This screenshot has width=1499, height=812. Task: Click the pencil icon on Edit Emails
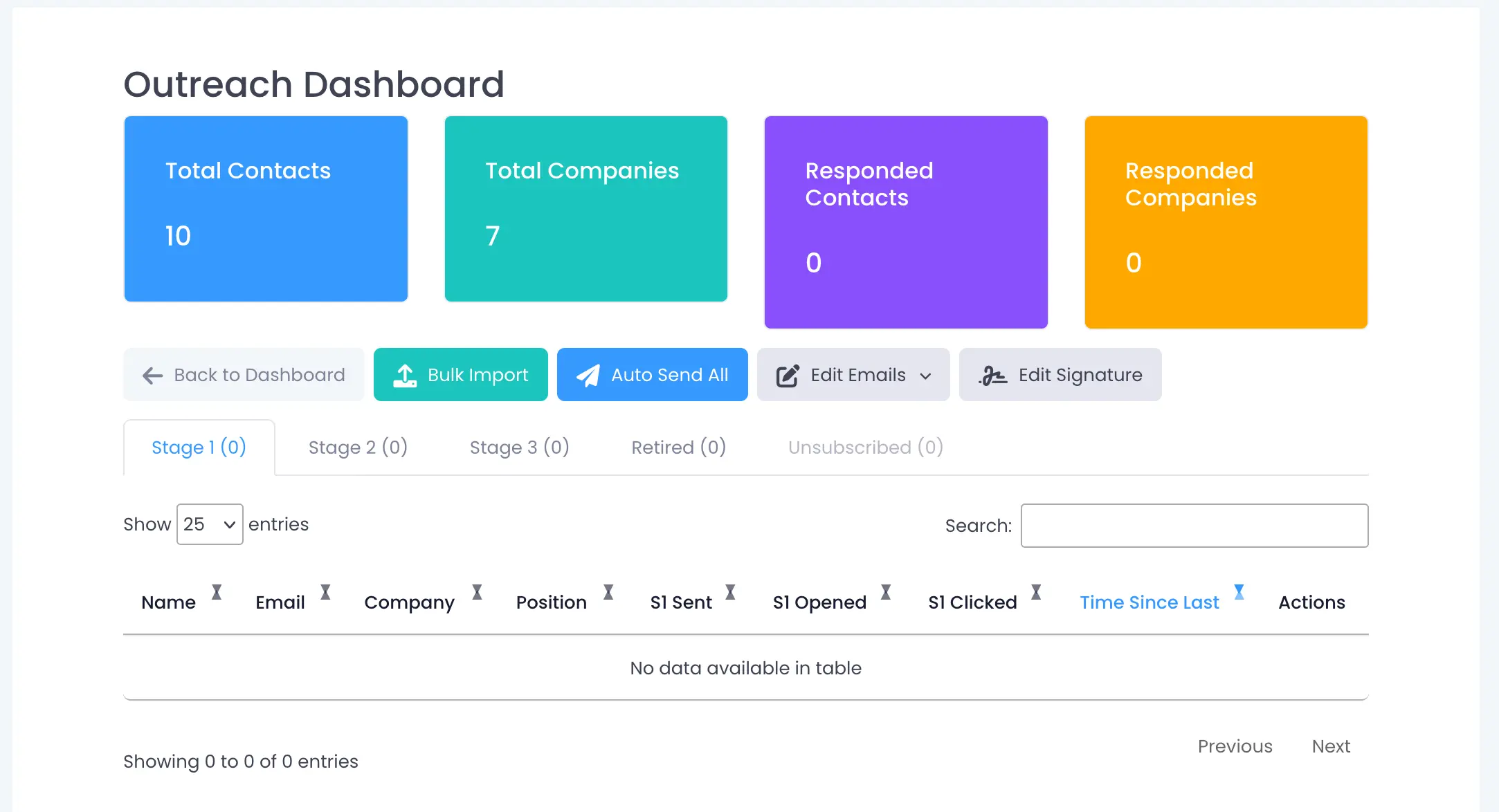pos(786,374)
